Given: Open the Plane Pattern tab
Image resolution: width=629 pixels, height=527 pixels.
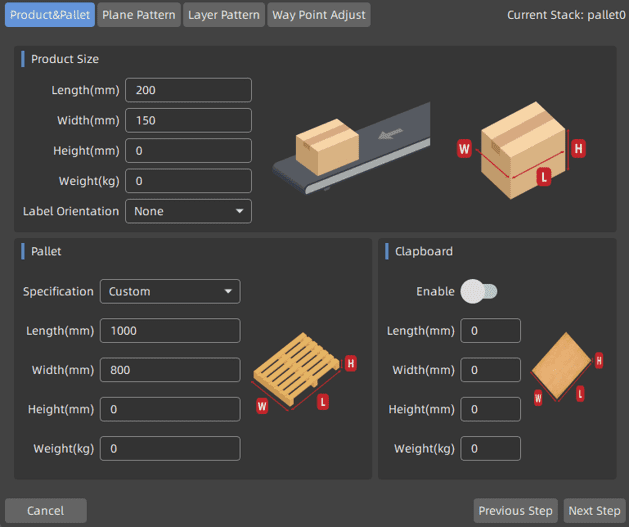Looking at the screenshot, I should coord(139,15).
